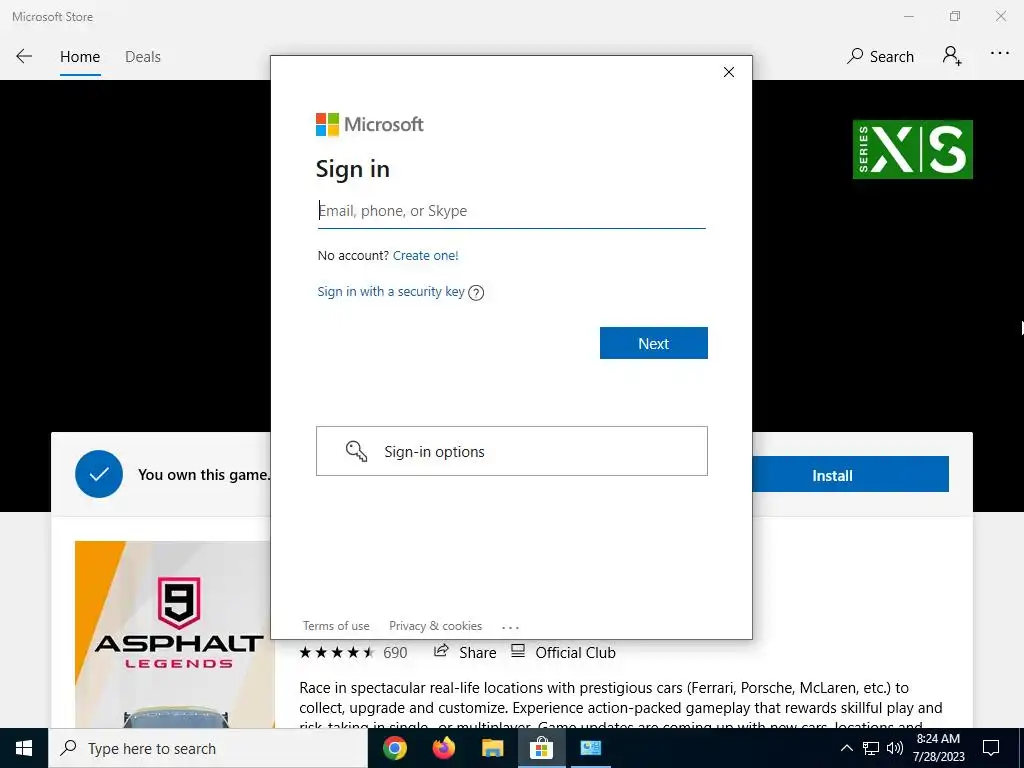Open security key help question icon
1024x768 pixels.
476,293
